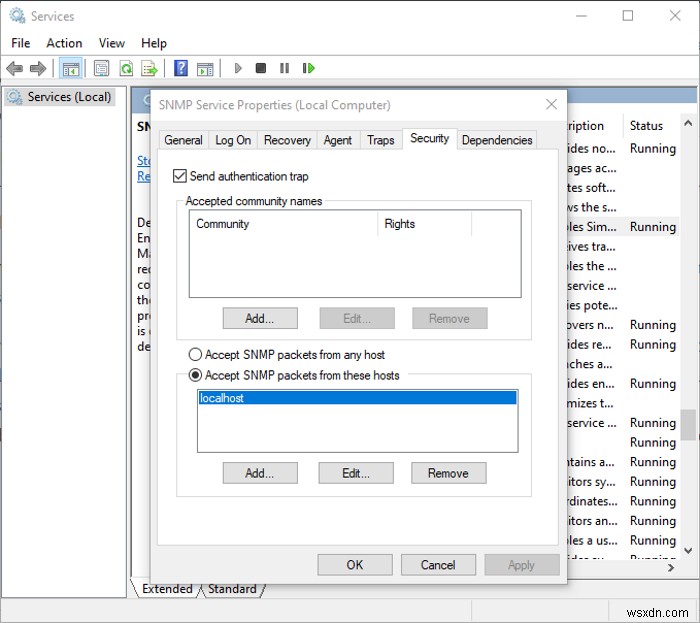Screen dimensions: 700x623
Task: Click the vertical scrollbar thumb in Services
Action: (x=688, y=425)
